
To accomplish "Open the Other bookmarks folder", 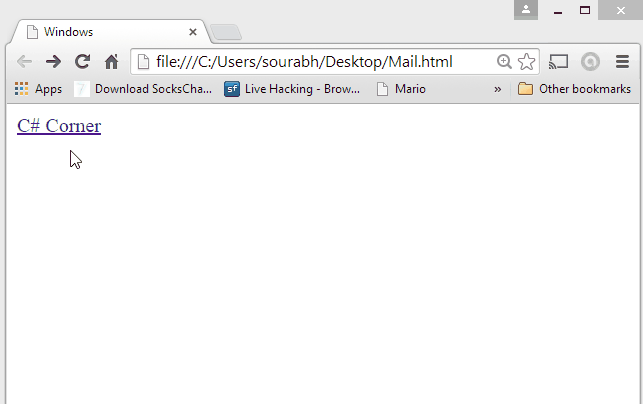I will pos(574,89).
